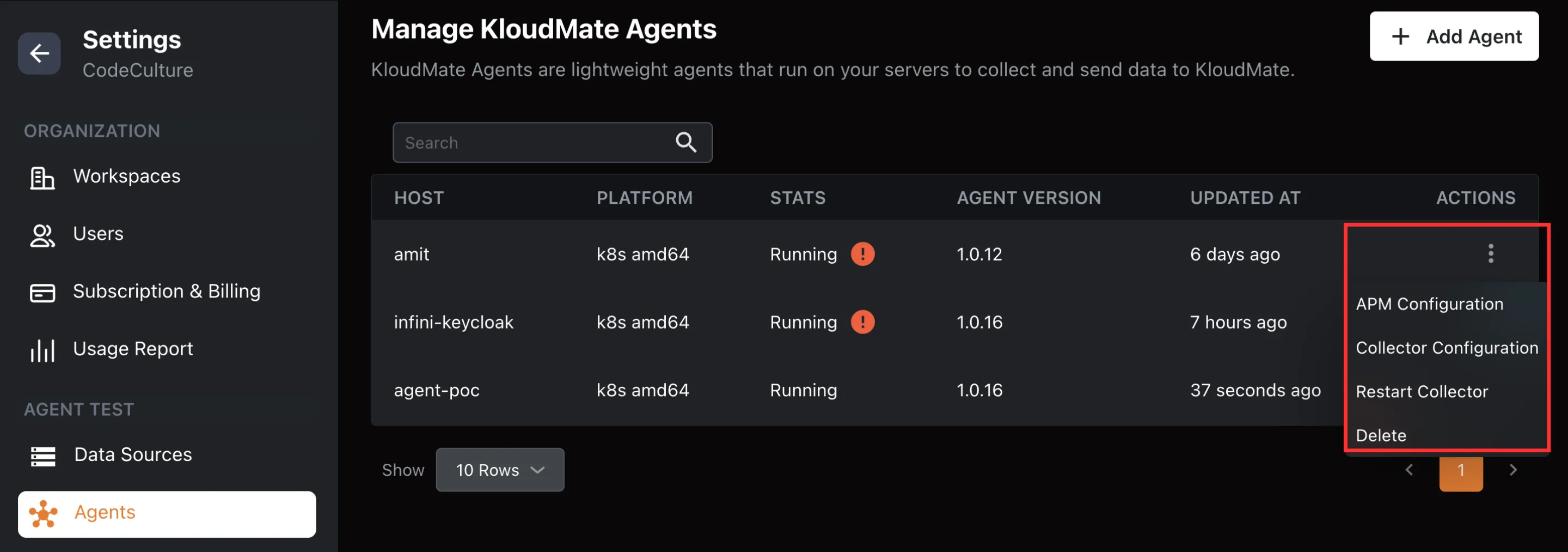Click the AGENT VERSION column header

pos(1028,198)
